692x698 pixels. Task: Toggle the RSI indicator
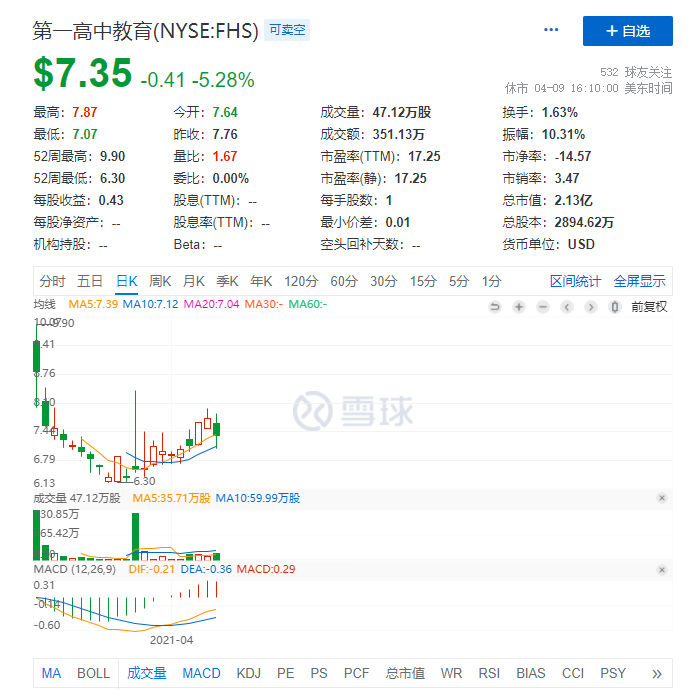[x=489, y=673]
